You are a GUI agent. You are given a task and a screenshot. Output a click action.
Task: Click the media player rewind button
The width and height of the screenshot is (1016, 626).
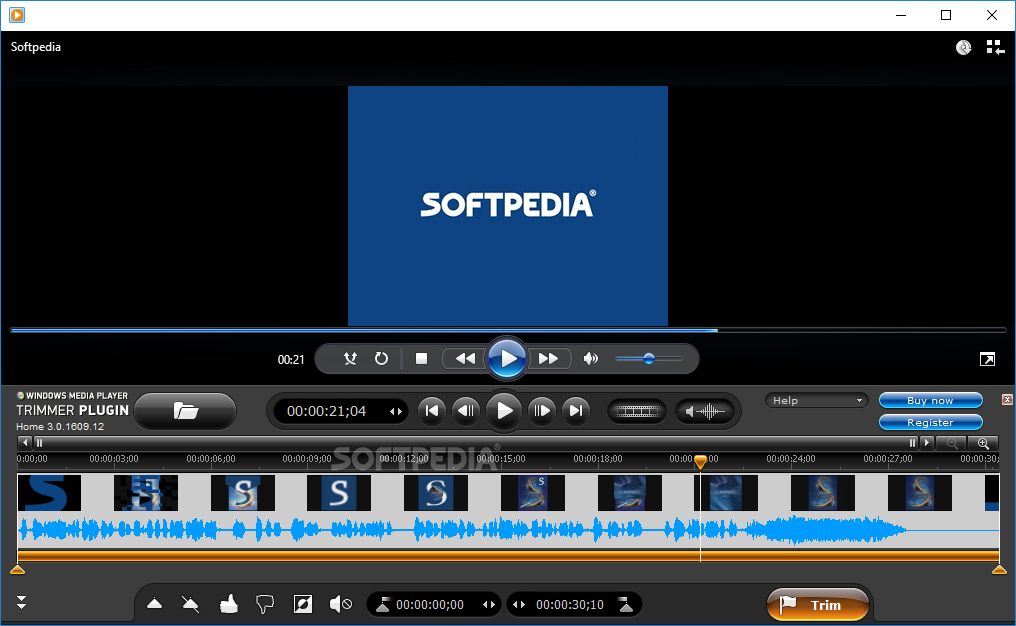tap(465, 358)
